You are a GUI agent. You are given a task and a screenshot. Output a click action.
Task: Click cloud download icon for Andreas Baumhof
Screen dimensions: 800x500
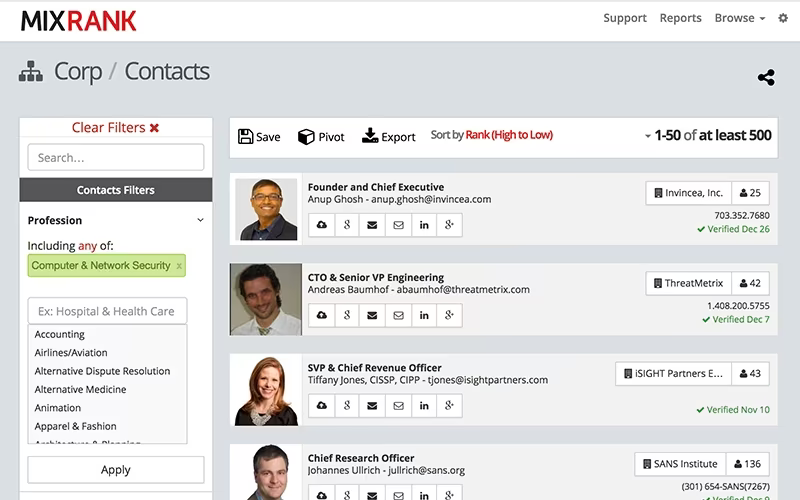tap(321, 315)
